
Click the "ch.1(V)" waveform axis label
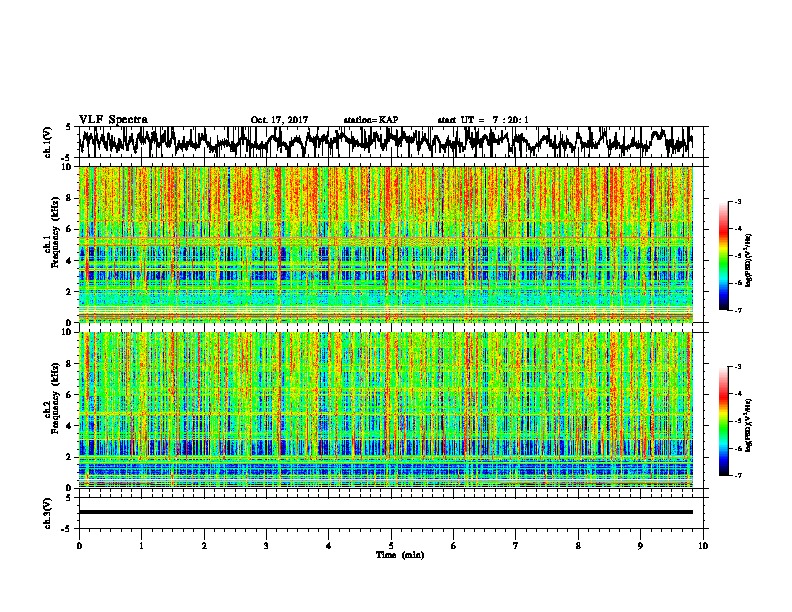(48, 142)
